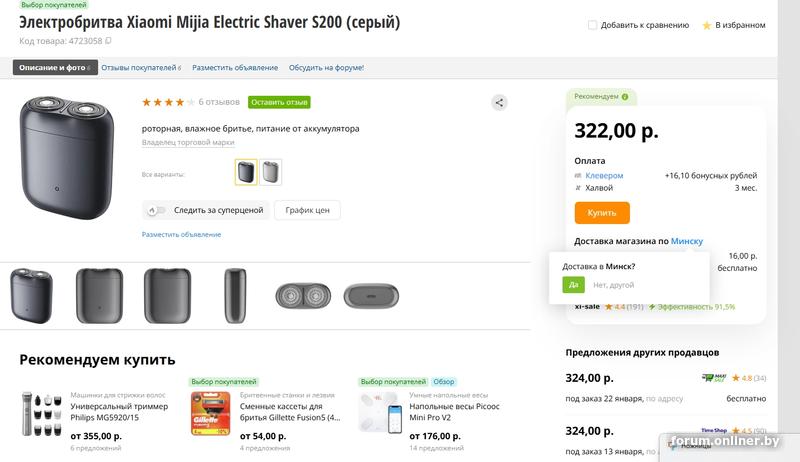The image size is (800, 462).
Task: Click Минску city link in delivery
Action: click(687, 241)
